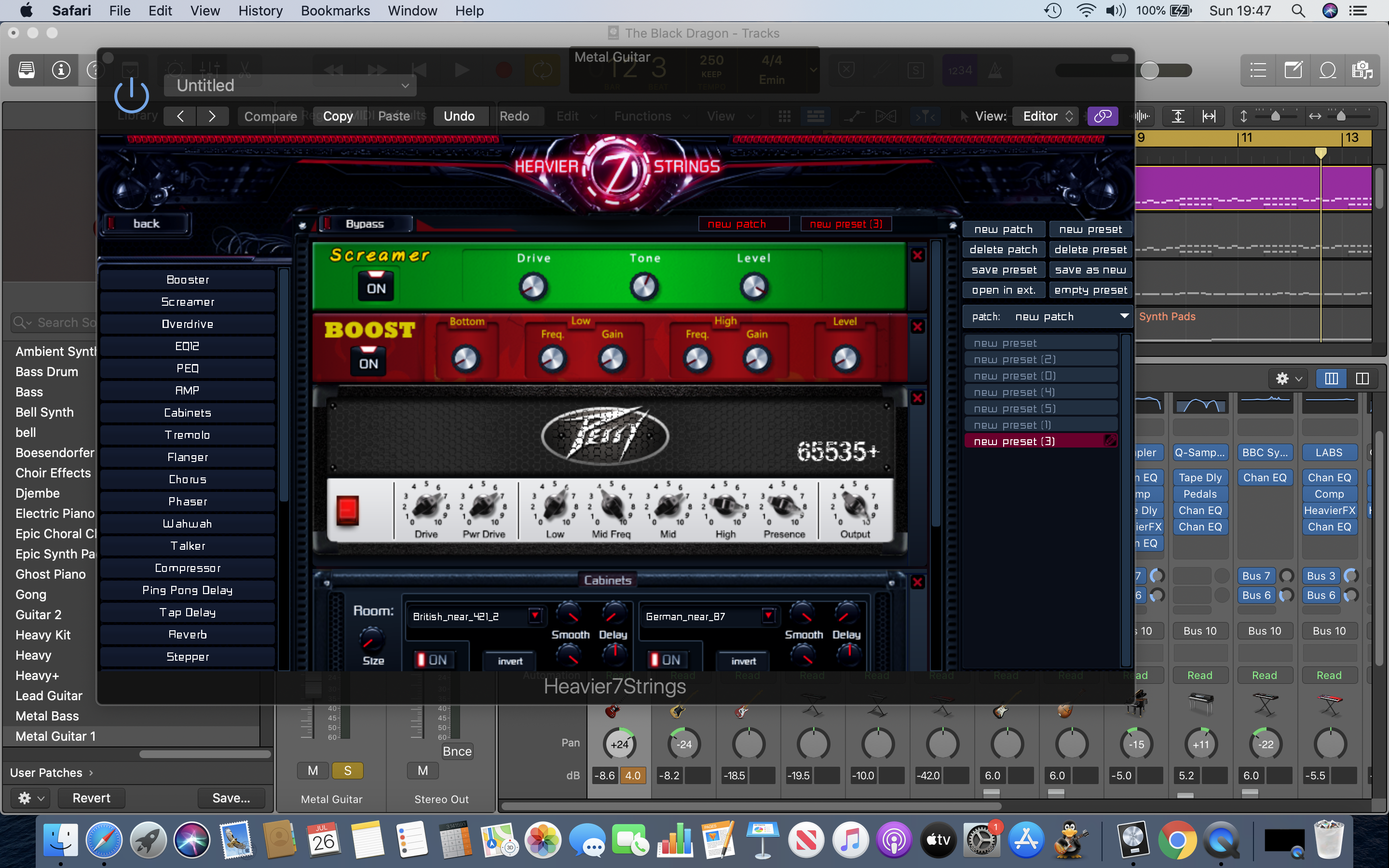The width and height of the screenshot is (1389, 868).
Task: Open mixer settings gear dropdown
Action: click(x=1288, y=379)
